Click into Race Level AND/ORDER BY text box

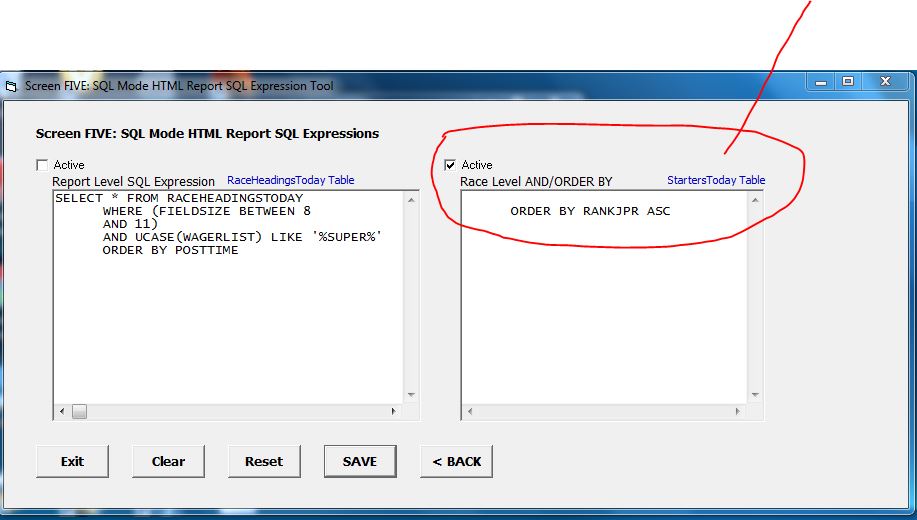click(x=605, y=297)
